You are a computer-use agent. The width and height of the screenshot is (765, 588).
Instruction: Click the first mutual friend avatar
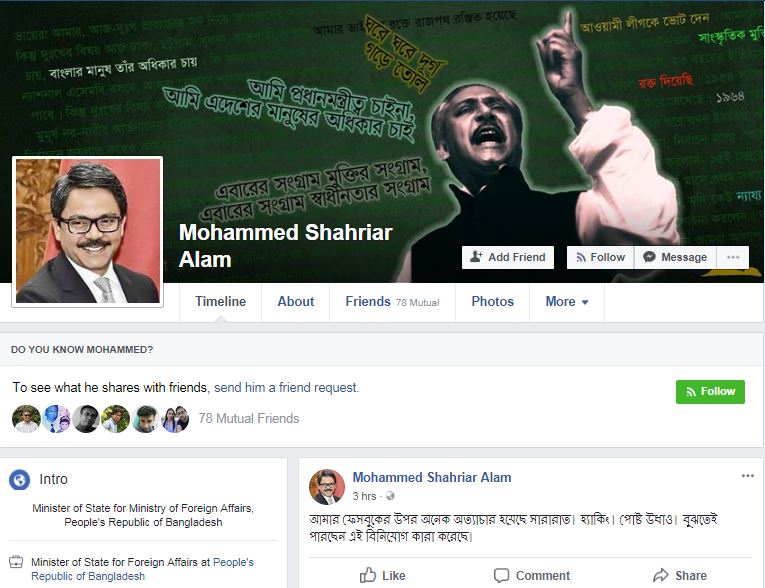(x=26, y=419)
